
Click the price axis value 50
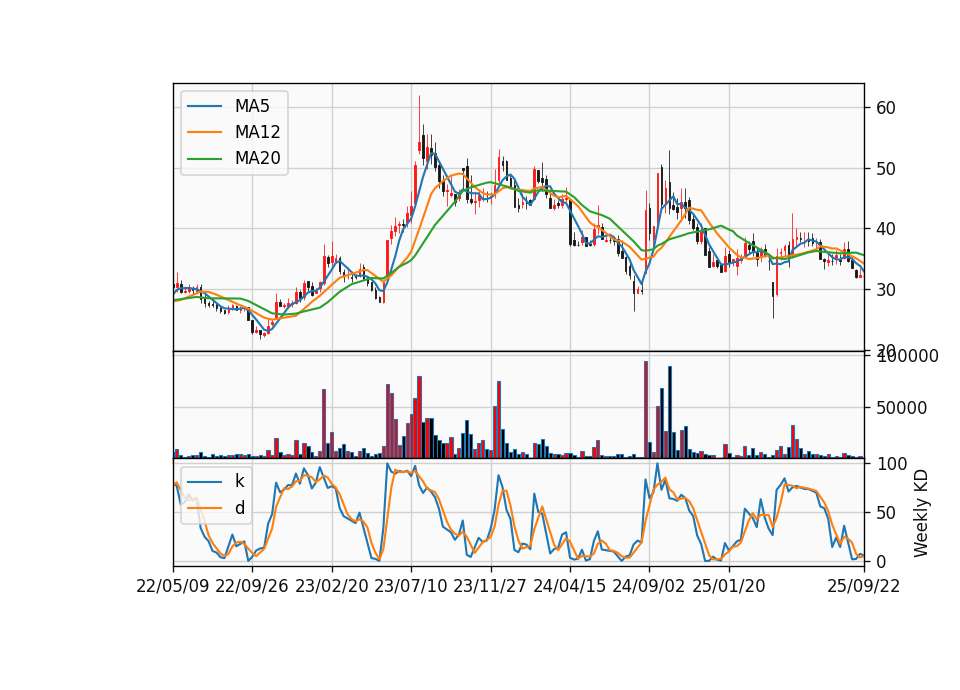[x=886, y=168]
